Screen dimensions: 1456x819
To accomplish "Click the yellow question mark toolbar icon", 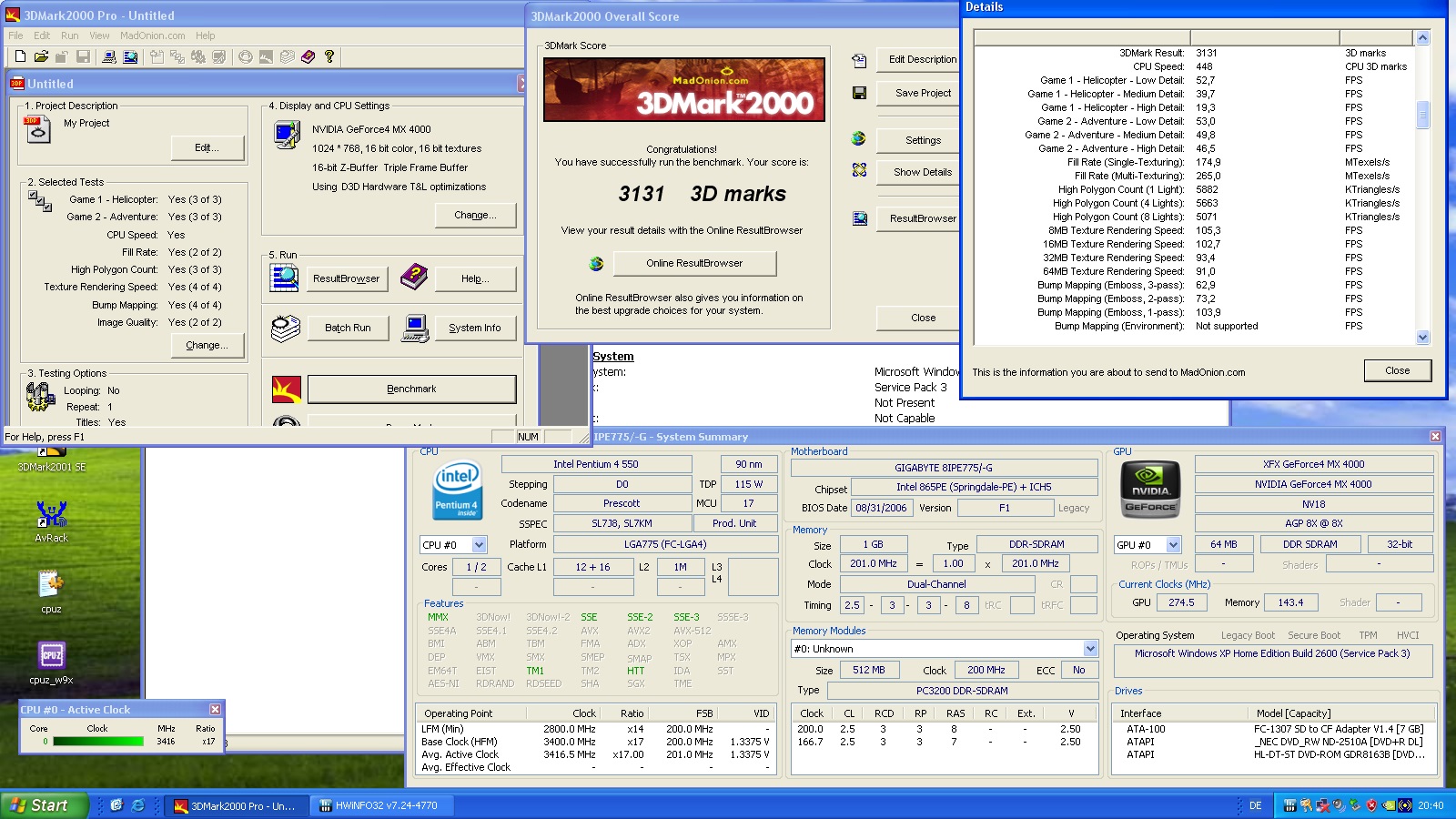I will click(329, 56).
